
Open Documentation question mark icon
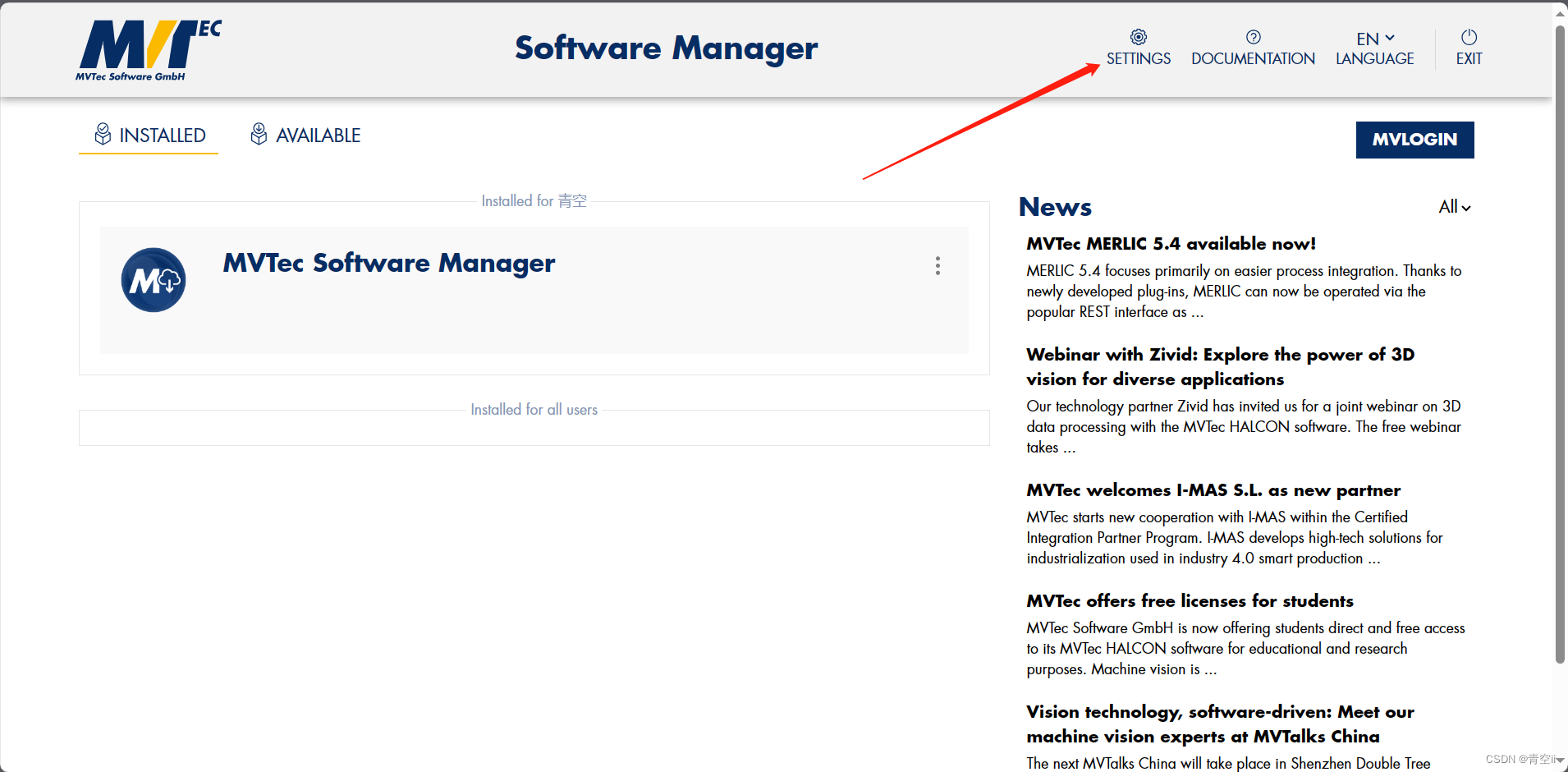pyautogui.click(x=1253, y=37)
